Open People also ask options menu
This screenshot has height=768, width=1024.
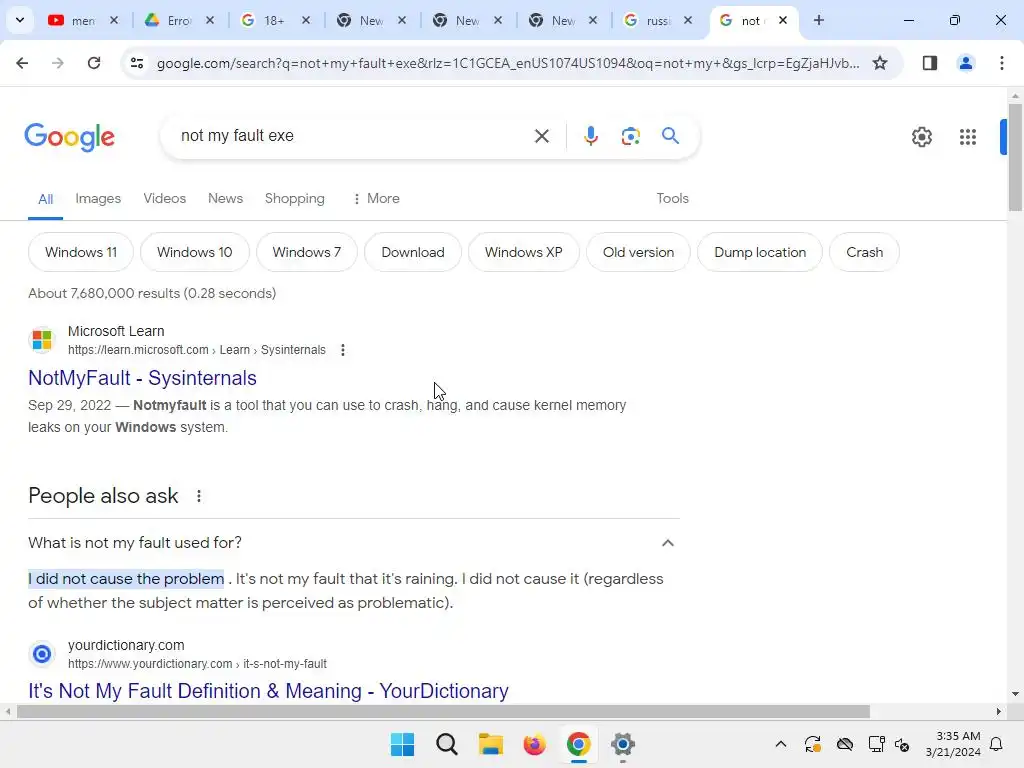coord(199,496)
